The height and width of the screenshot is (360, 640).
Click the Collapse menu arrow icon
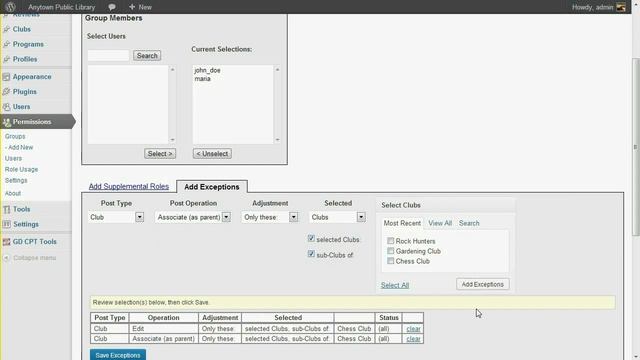coord(7,258)
